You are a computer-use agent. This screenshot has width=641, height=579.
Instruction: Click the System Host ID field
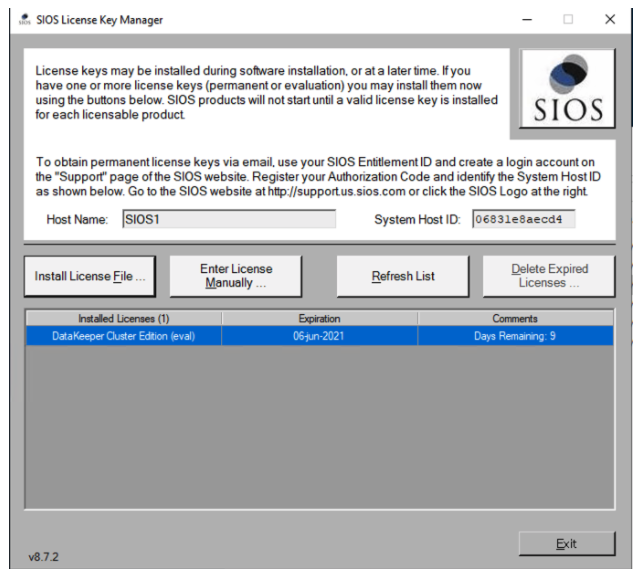click(x=524, y=219)
